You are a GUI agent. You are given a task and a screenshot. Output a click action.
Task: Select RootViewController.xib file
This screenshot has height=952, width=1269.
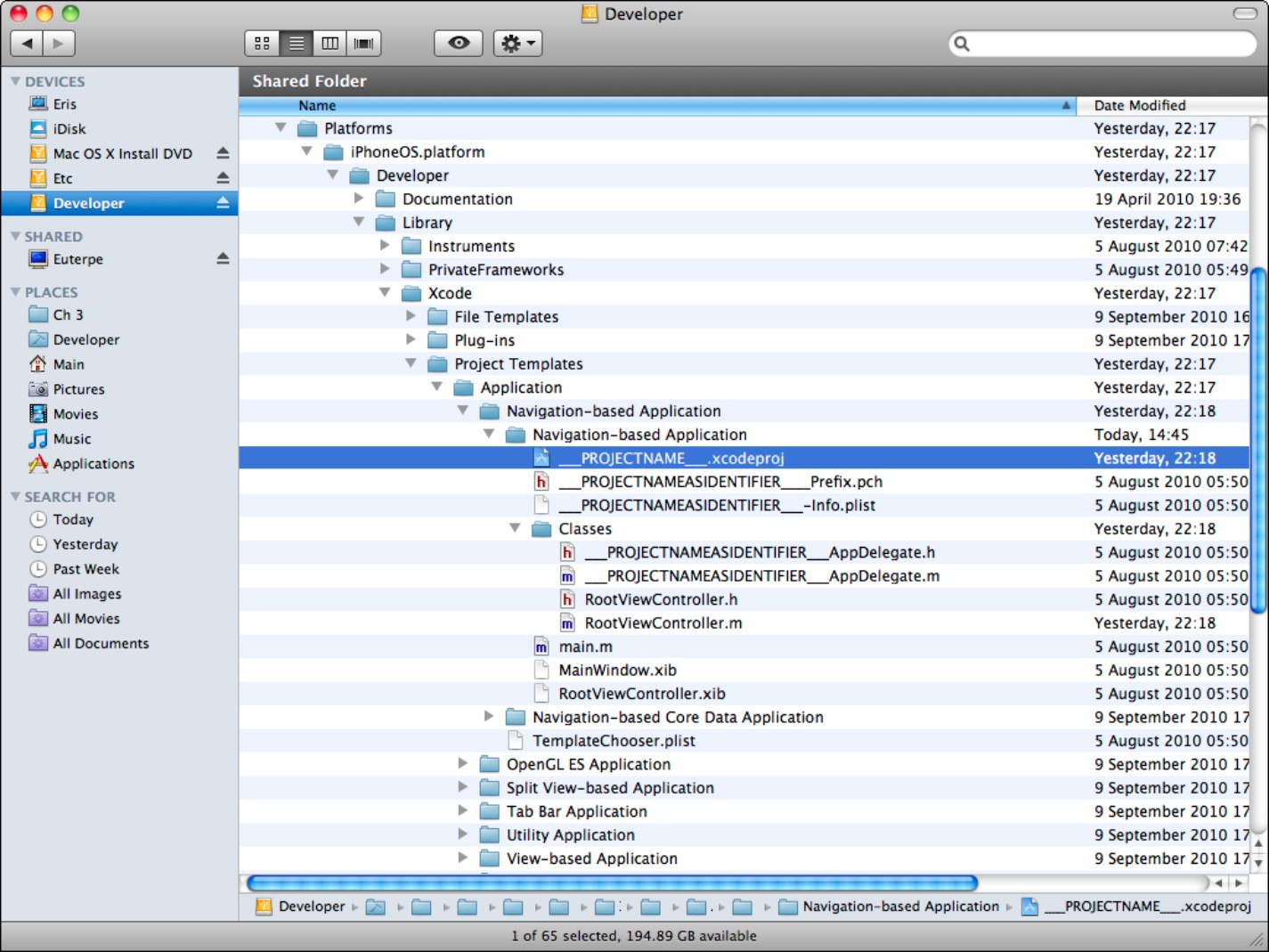(744, 694)
